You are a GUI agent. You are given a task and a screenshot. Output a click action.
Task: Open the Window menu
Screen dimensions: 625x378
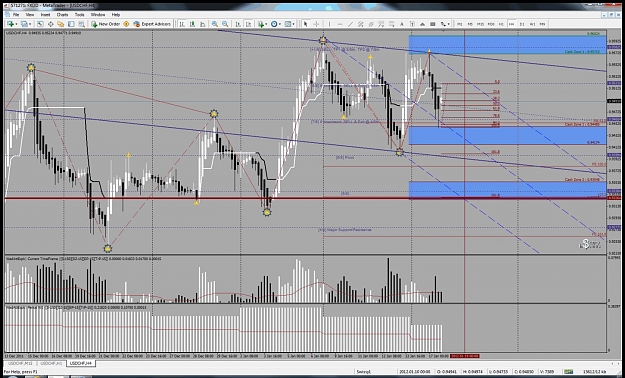pyautogui.click(x=98, y=14)
